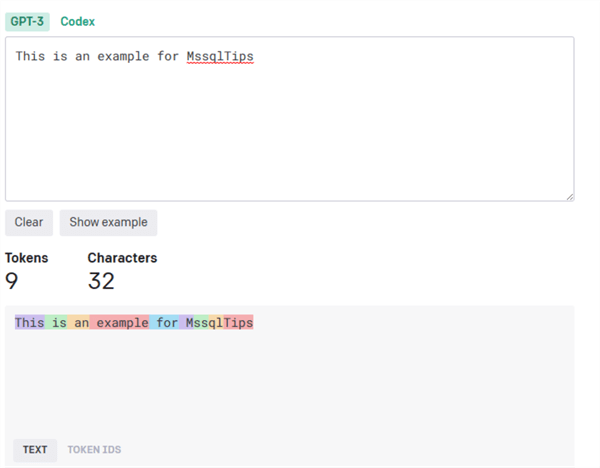Select the green 'is' token highlight
Image resolution: width=600 pixels, height=468 pixels.
59,323
